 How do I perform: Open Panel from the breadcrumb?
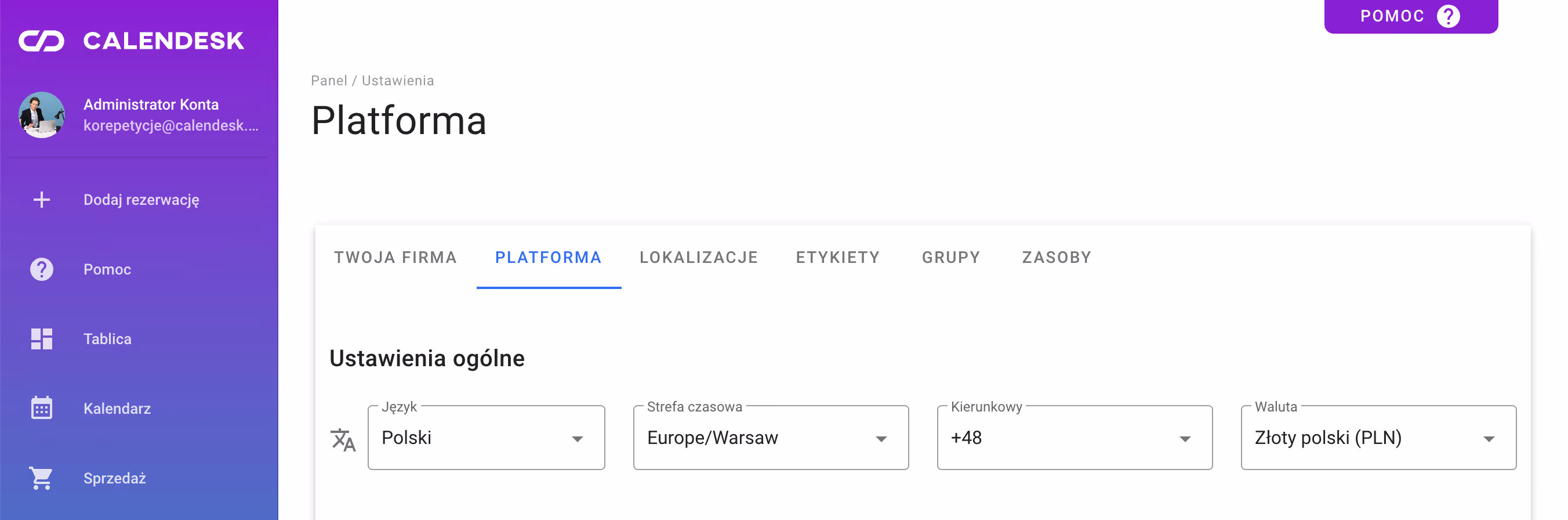(x=329, y=80)
